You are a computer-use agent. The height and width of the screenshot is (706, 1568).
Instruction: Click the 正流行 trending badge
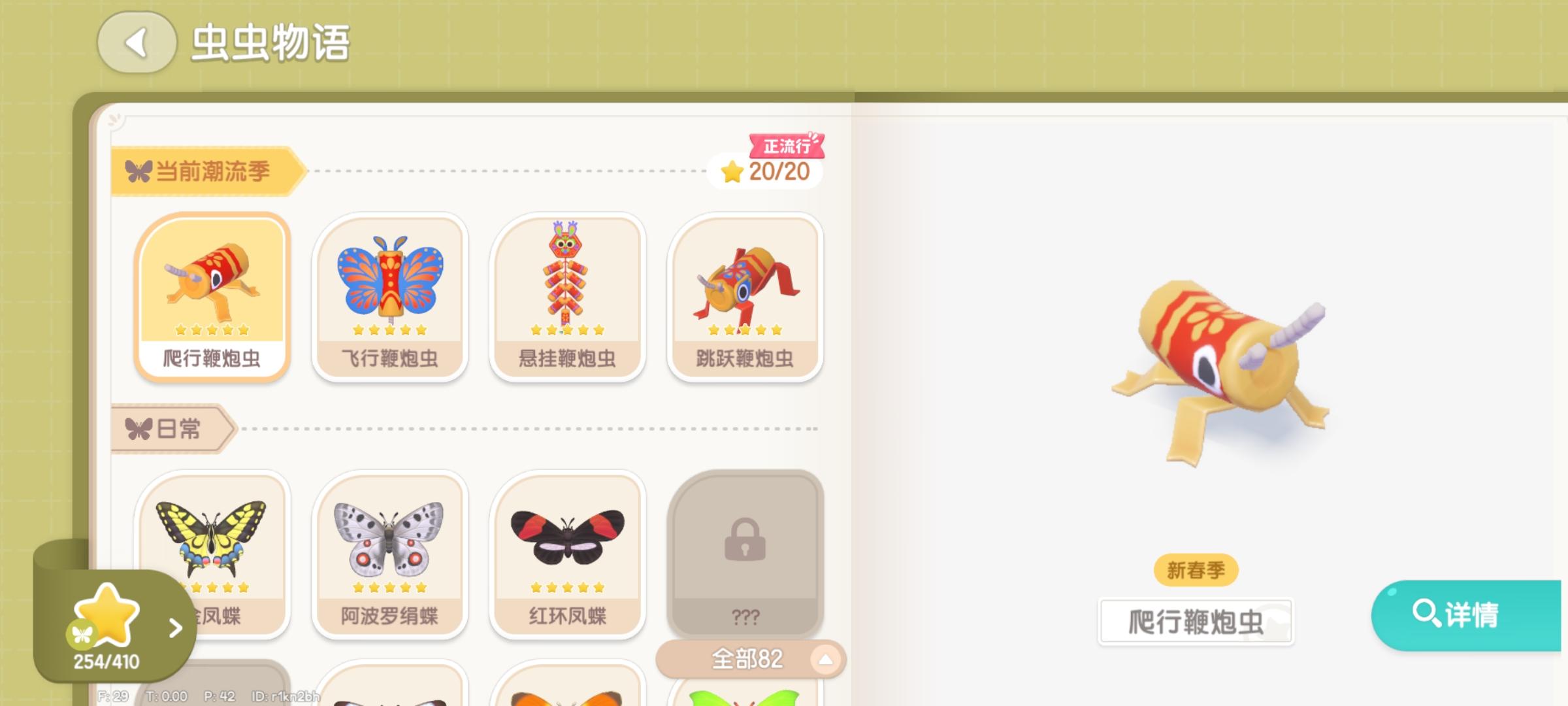pyautogui.click(x=787, y=145)
